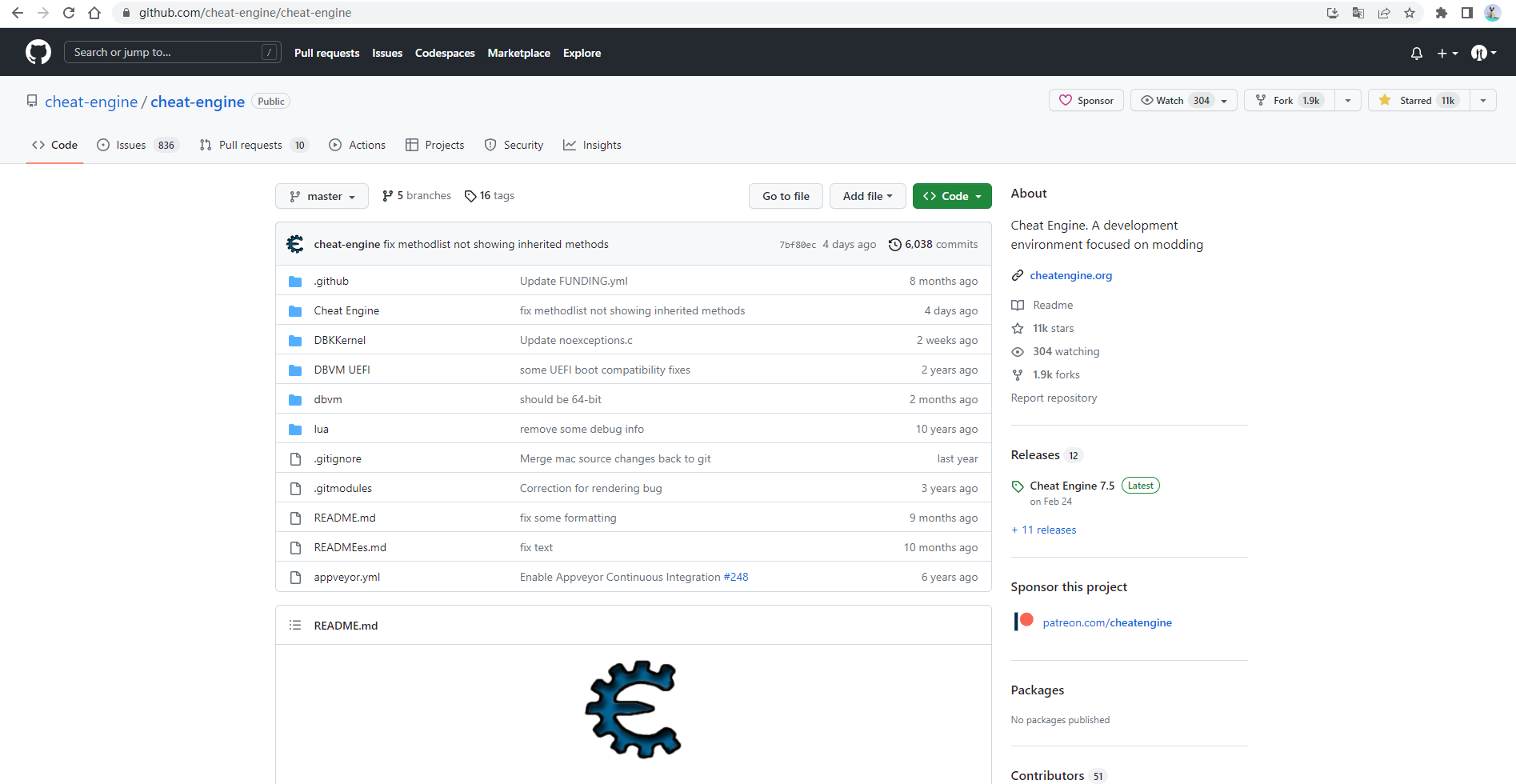Expand the star lists dropdown arrow

(x=1483, y=101)
